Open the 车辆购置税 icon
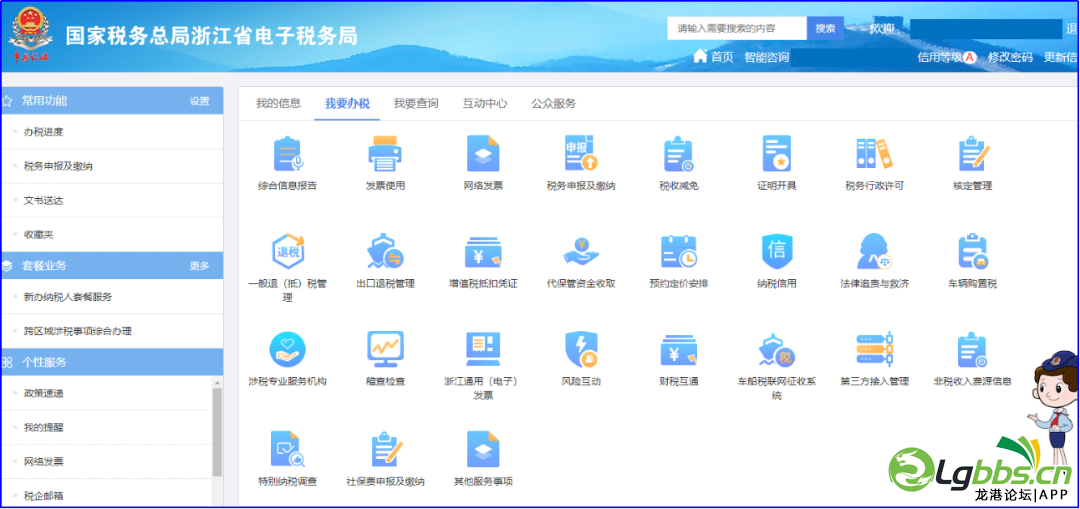Image resolution: width=1080 pixels, height=509 pixels. 972,252
